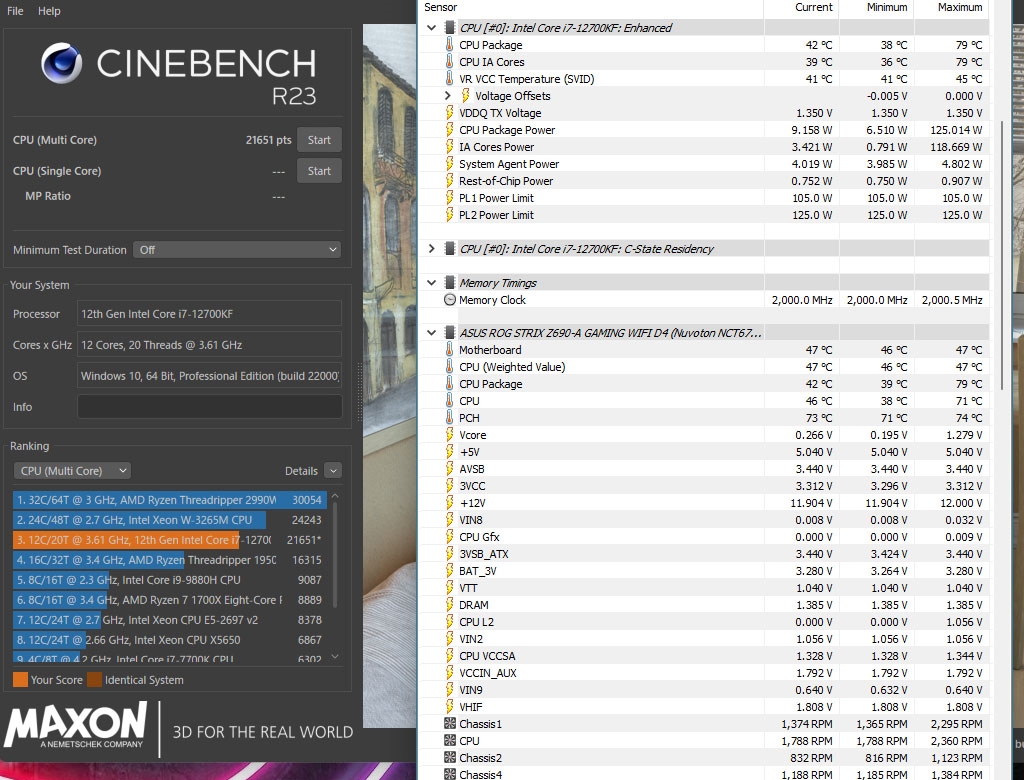The width and height of the screenshot is (1024, 780).
Task: Click the lightning icon beside System Agent Power
Action: coord(449,164)
